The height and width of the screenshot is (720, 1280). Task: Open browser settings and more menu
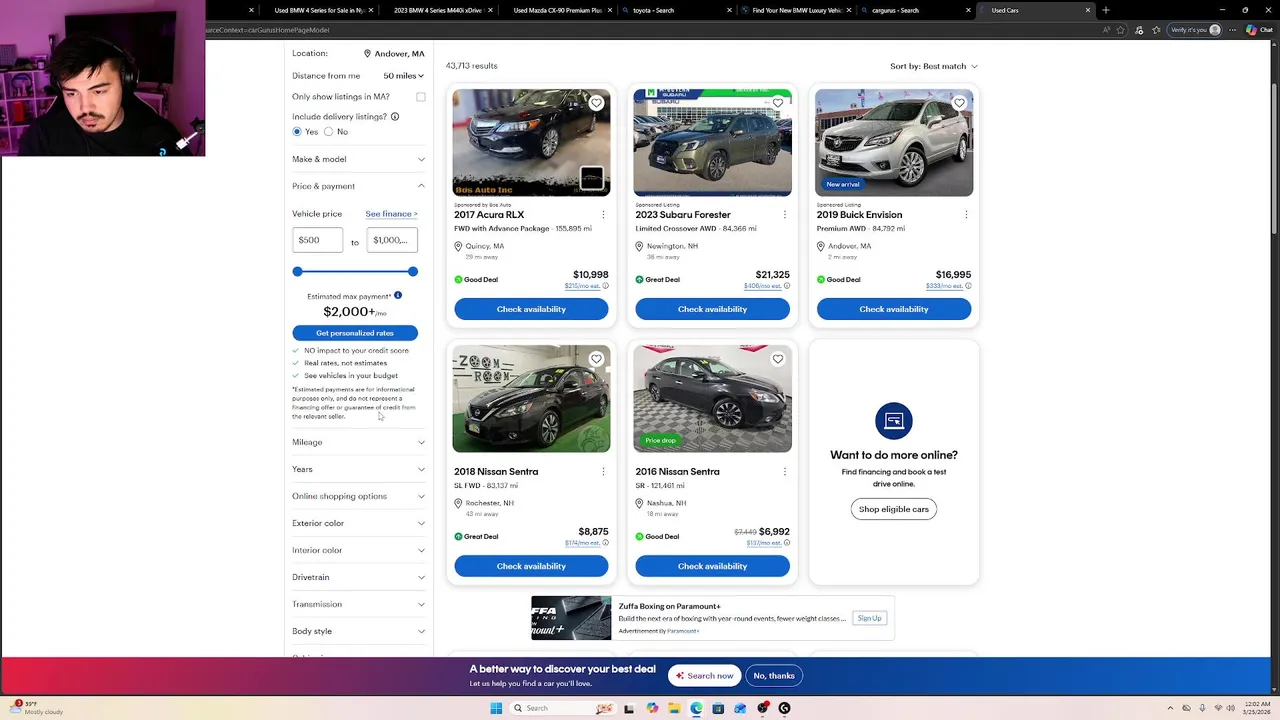(x=1233, y=30)
